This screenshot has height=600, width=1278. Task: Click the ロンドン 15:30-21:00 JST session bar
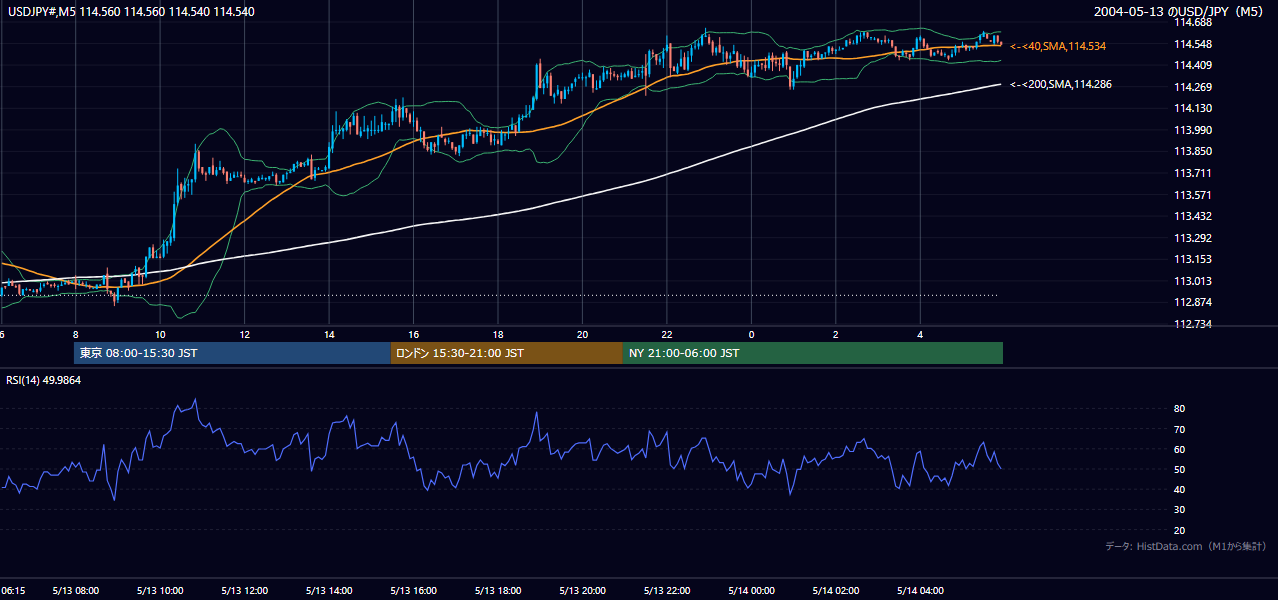tap(506, 353)
